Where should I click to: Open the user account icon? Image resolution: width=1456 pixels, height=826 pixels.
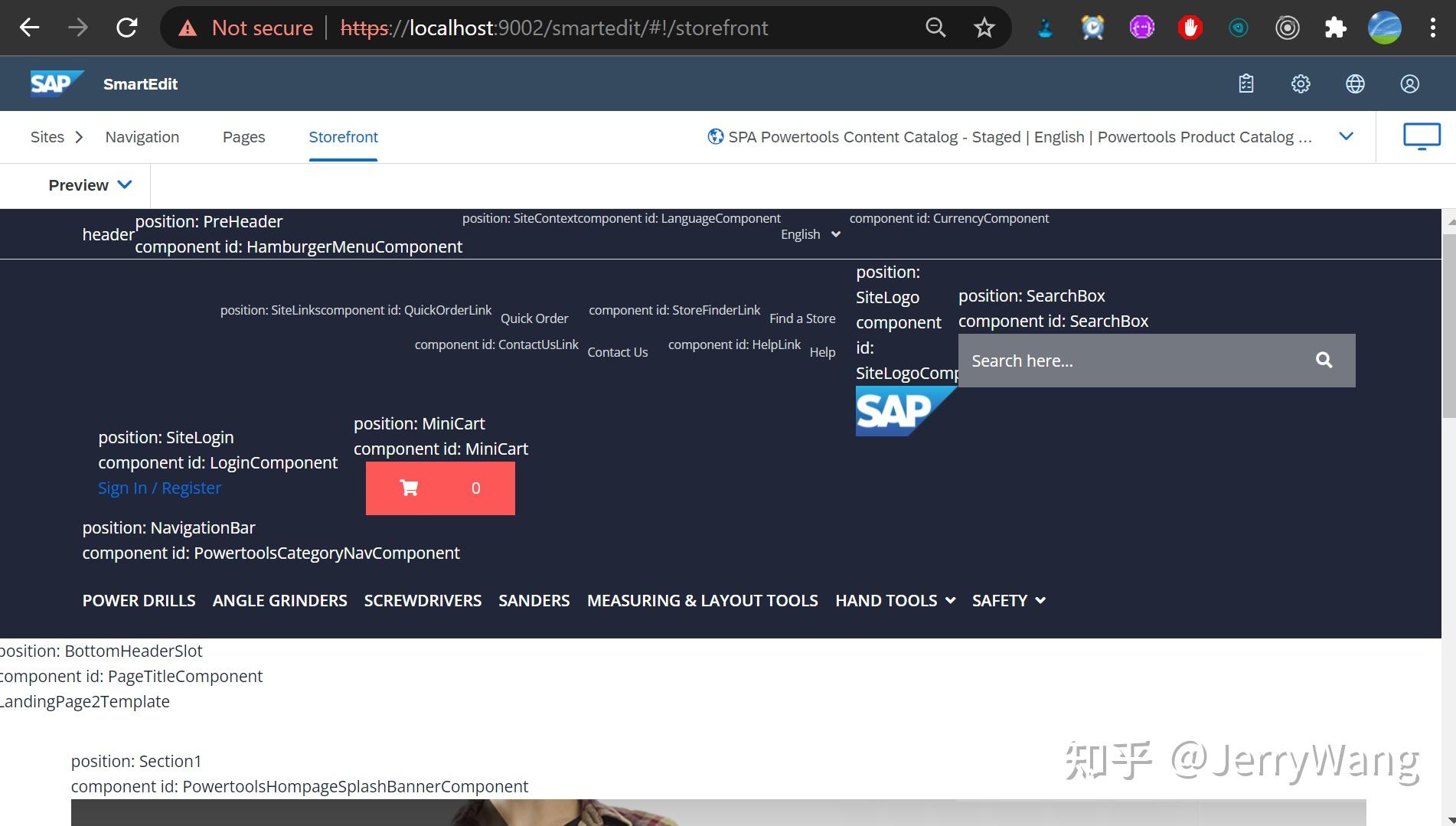point(1409,83)
